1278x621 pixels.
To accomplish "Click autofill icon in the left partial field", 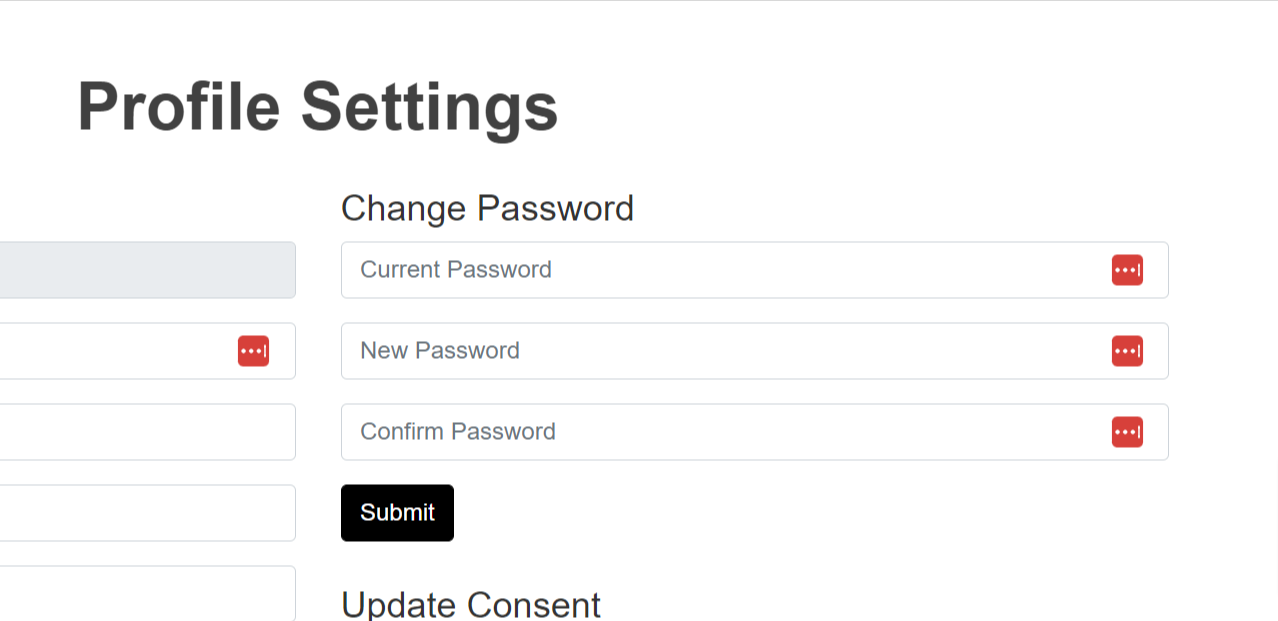I will pyautogui.click(x=253, y=351).
